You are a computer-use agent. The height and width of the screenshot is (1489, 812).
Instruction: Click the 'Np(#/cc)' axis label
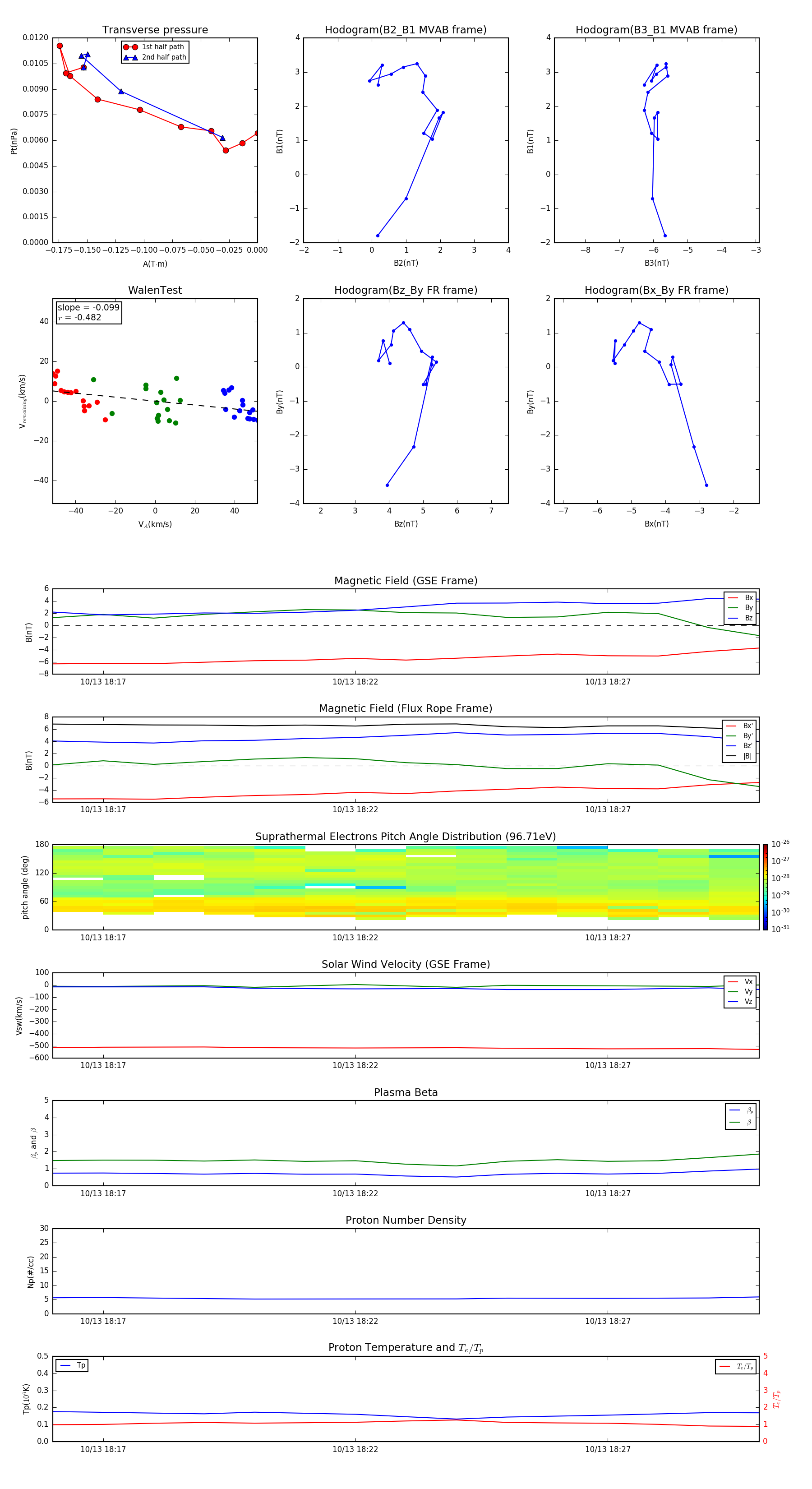point(31,1272)
